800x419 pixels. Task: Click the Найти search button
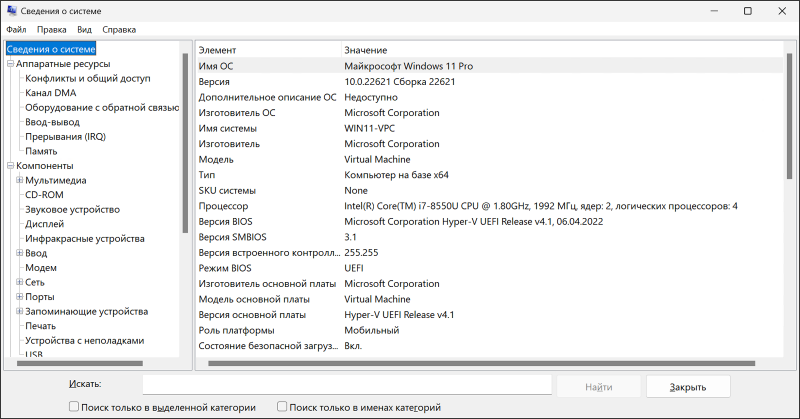pyautogui.click(x=599, y=387)
